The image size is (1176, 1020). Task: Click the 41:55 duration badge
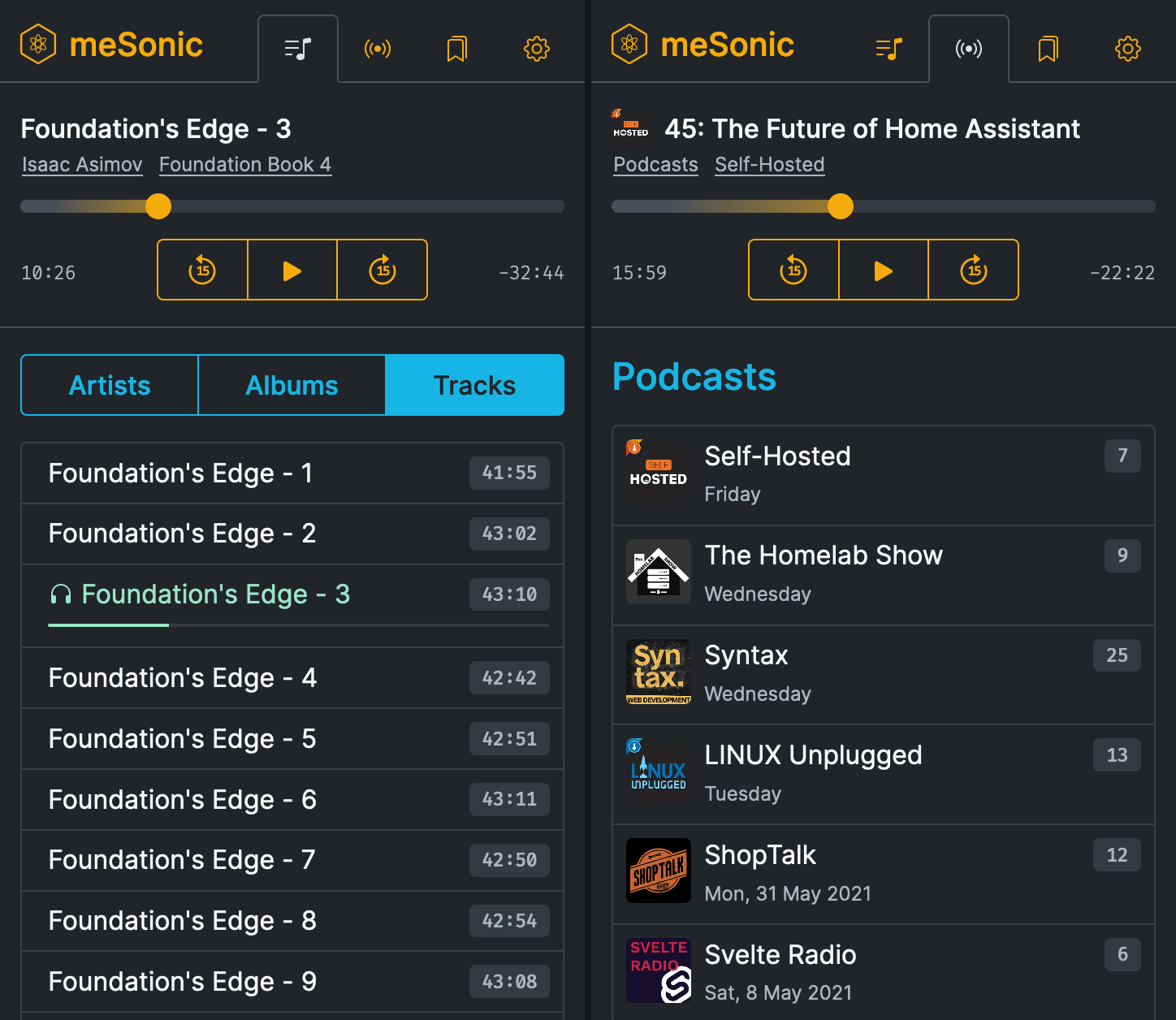tap(509, 473)
